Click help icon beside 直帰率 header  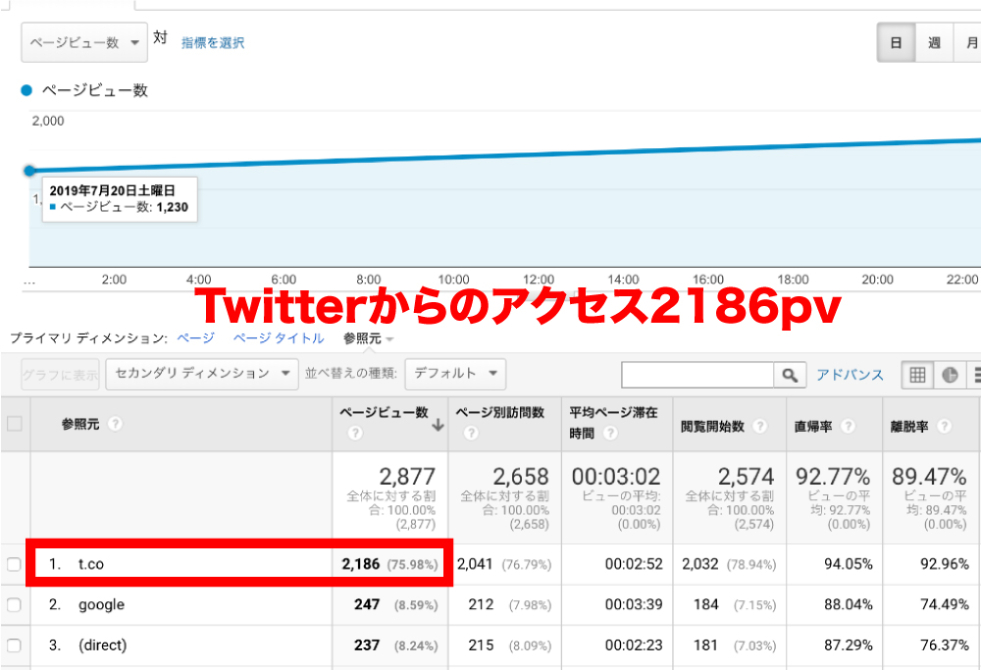[x=848, y=426]
